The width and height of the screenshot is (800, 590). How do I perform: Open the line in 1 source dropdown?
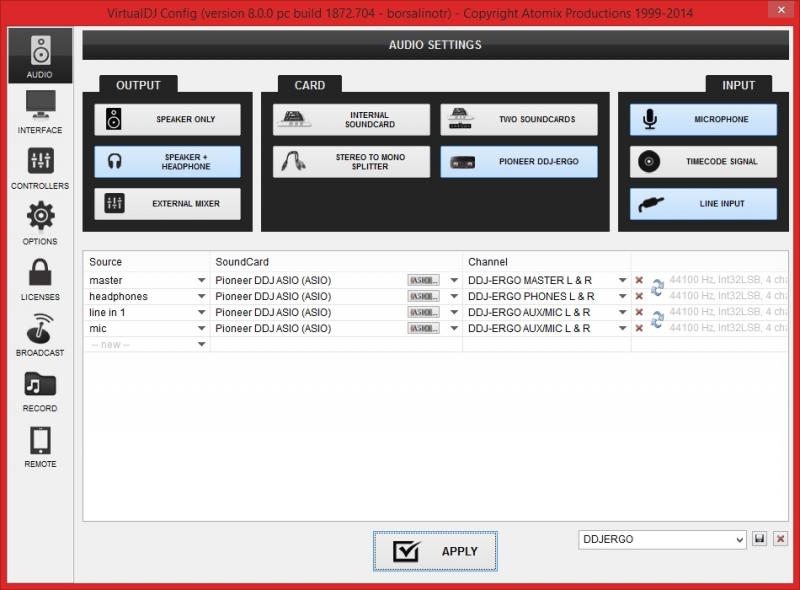(202, 312)
